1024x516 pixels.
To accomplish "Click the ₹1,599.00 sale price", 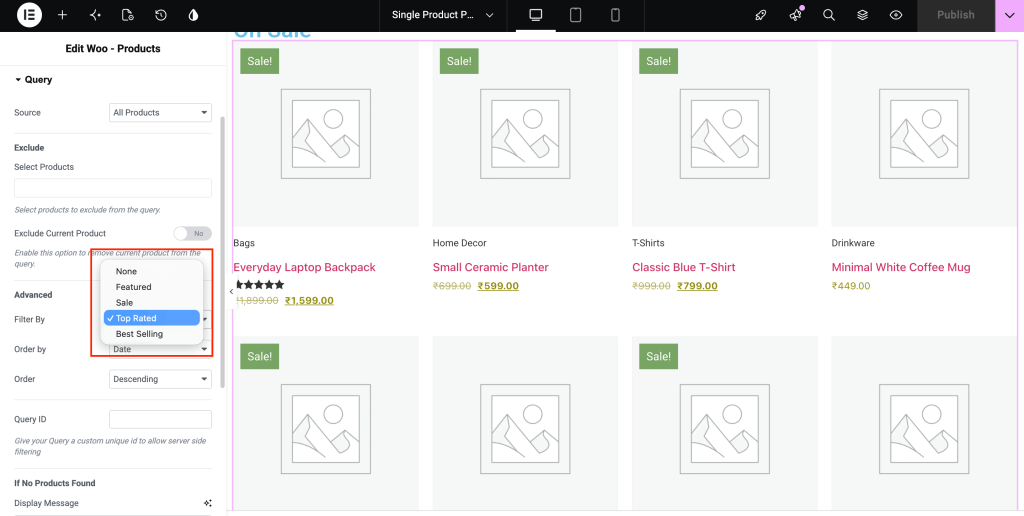I will [x=310, y=300].
